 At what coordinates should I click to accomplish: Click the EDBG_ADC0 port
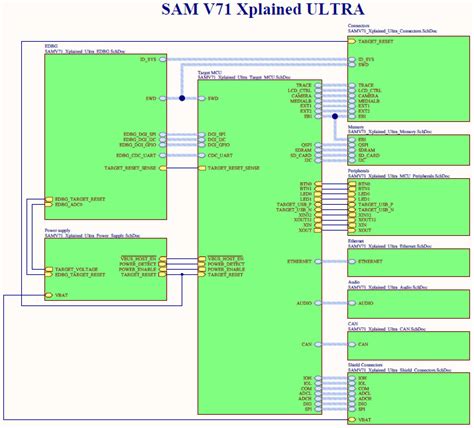[49, 204]
